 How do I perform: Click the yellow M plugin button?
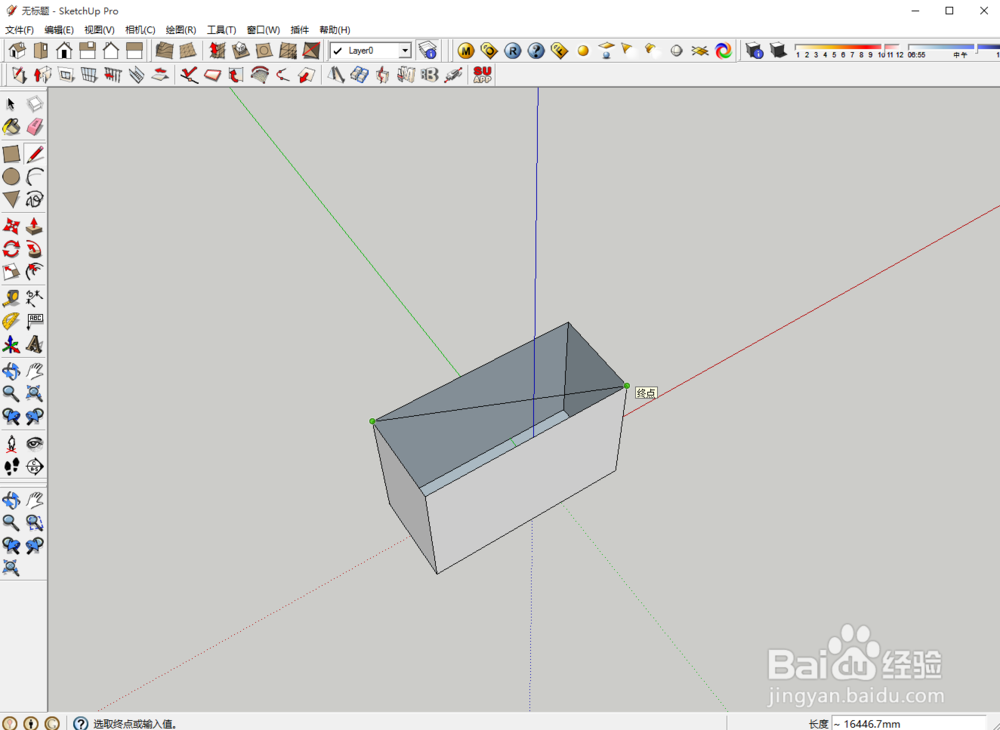466,51
